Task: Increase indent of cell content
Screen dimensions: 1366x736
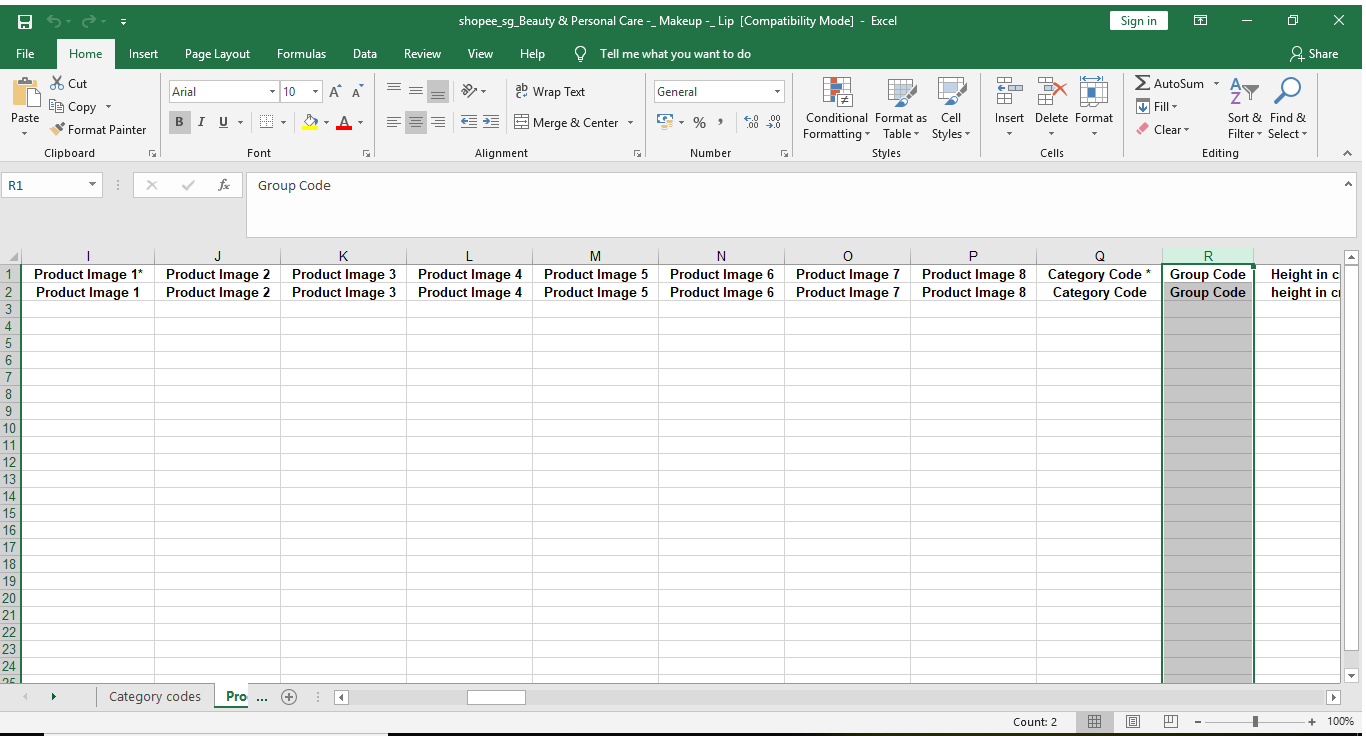Action: click(490, 122)
